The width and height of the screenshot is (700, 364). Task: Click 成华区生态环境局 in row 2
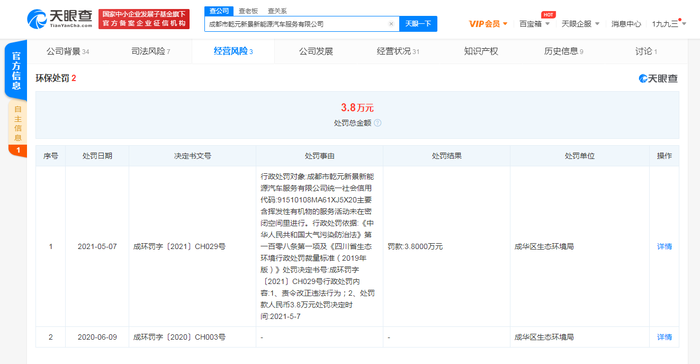coord(544,337)
